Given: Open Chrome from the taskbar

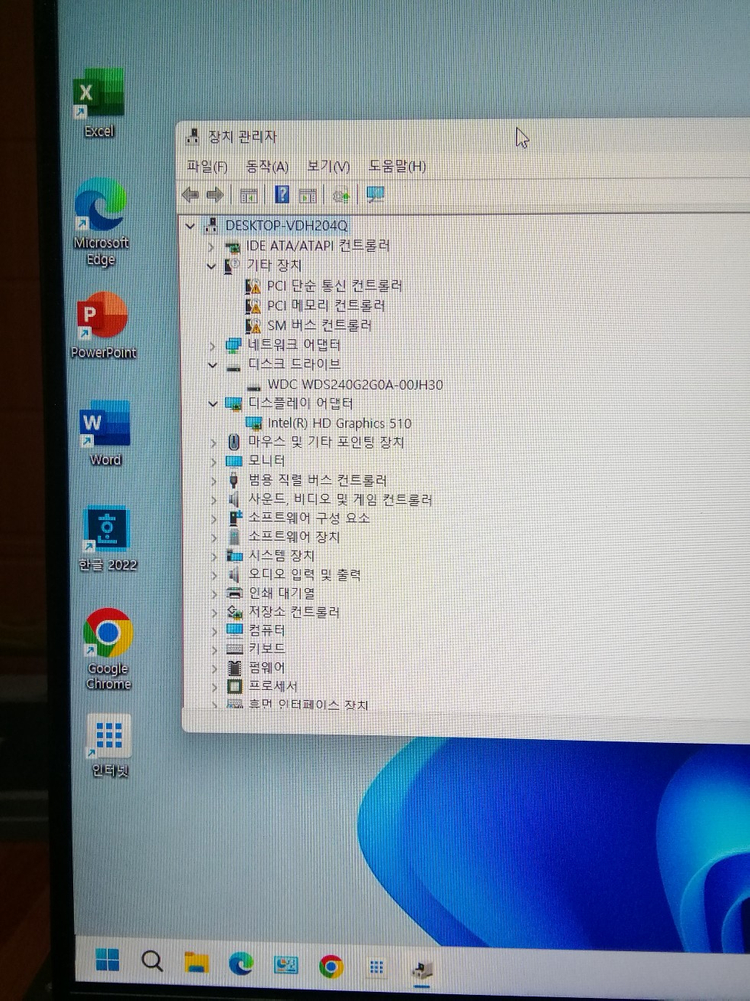Looking at the screenshot, I should [331, 967].
